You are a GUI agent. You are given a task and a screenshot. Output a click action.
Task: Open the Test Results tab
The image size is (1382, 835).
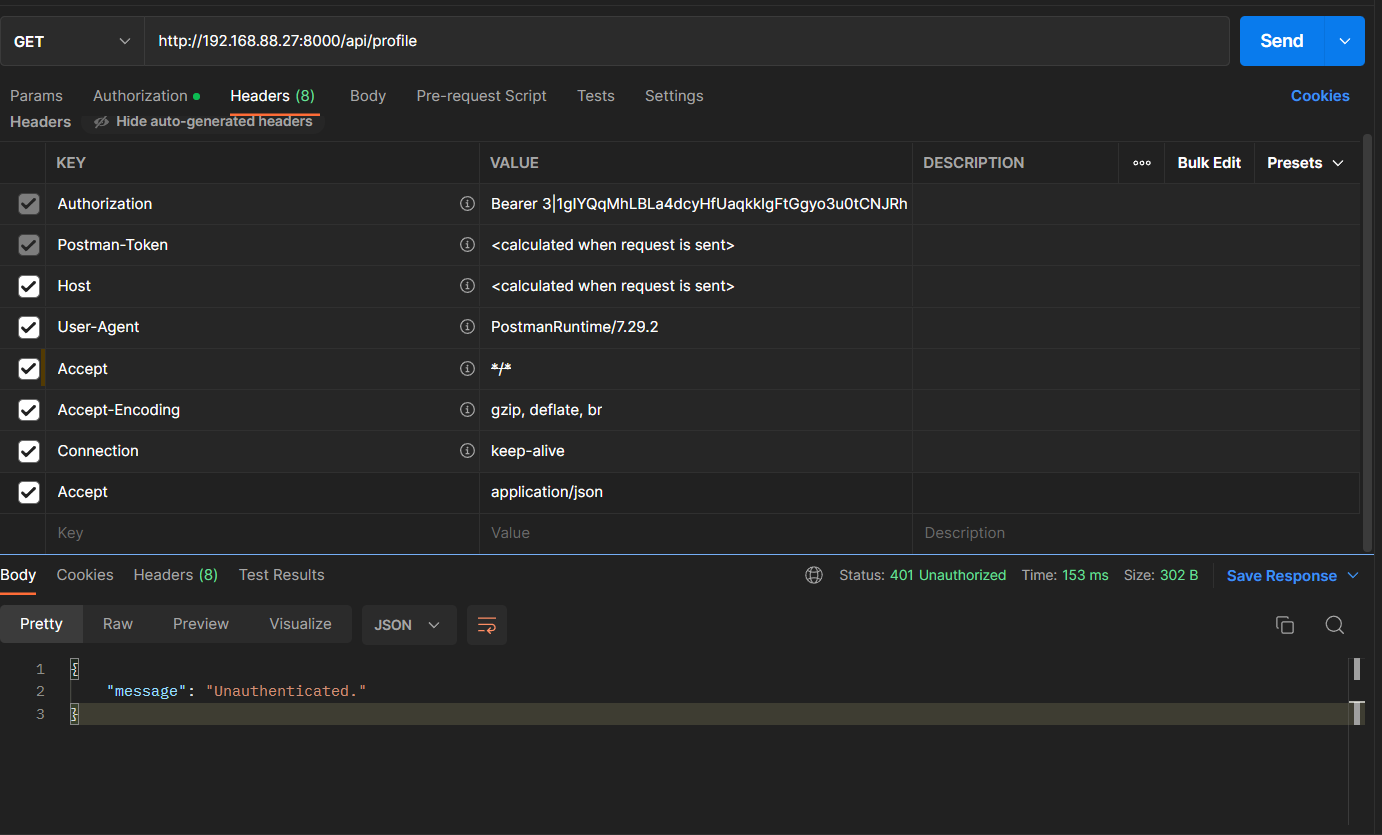[282, 575]
